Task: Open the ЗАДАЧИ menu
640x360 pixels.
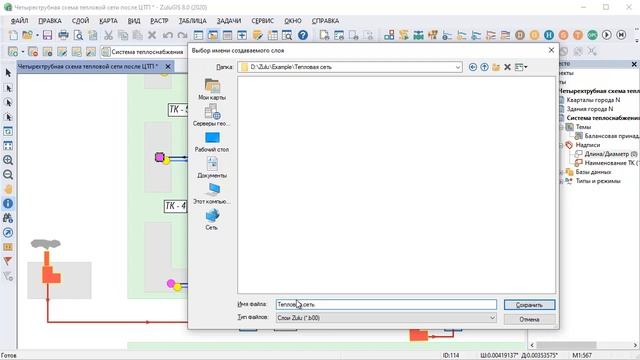Action: click(229, 21)
